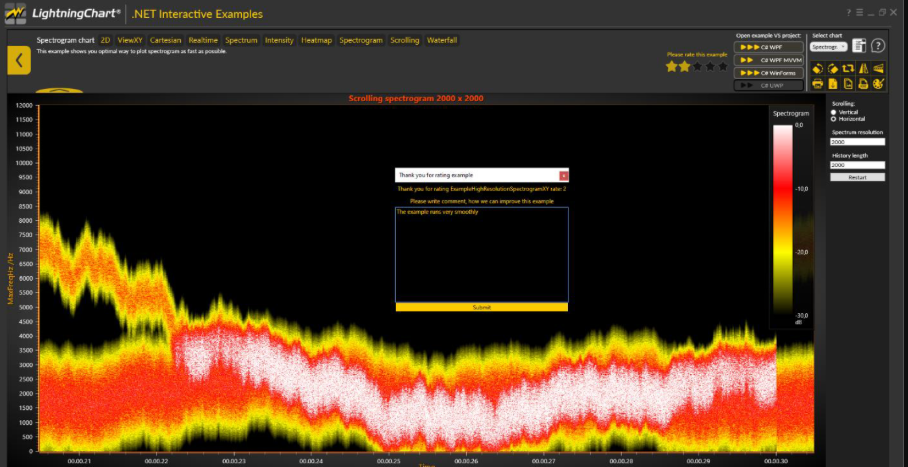Click the Spectrogram tag
Viewport: 908px width, 467px height.
[361, 41]
